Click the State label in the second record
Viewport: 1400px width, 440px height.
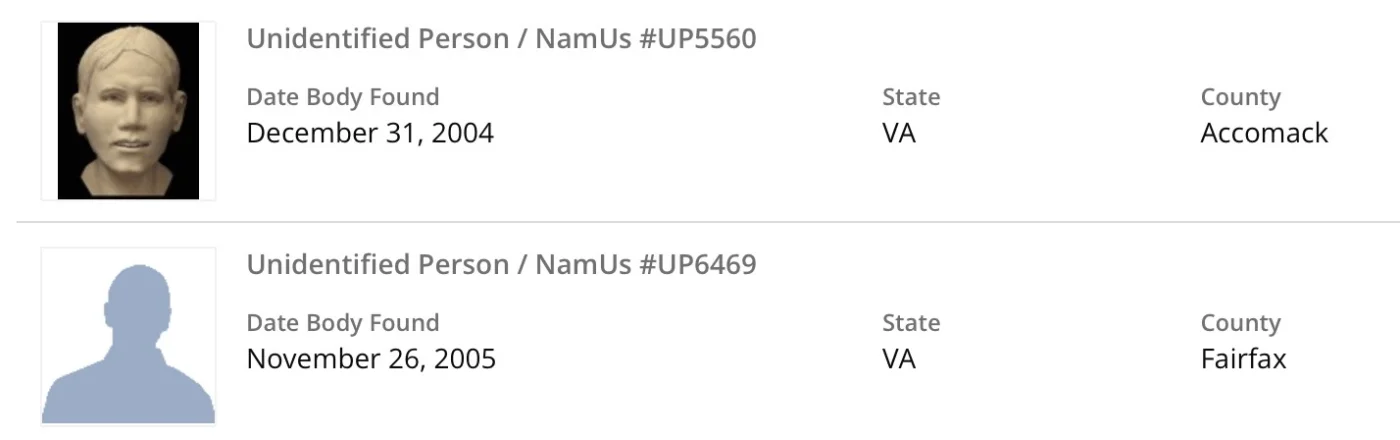pyautogui.click(x=911, y=323)
